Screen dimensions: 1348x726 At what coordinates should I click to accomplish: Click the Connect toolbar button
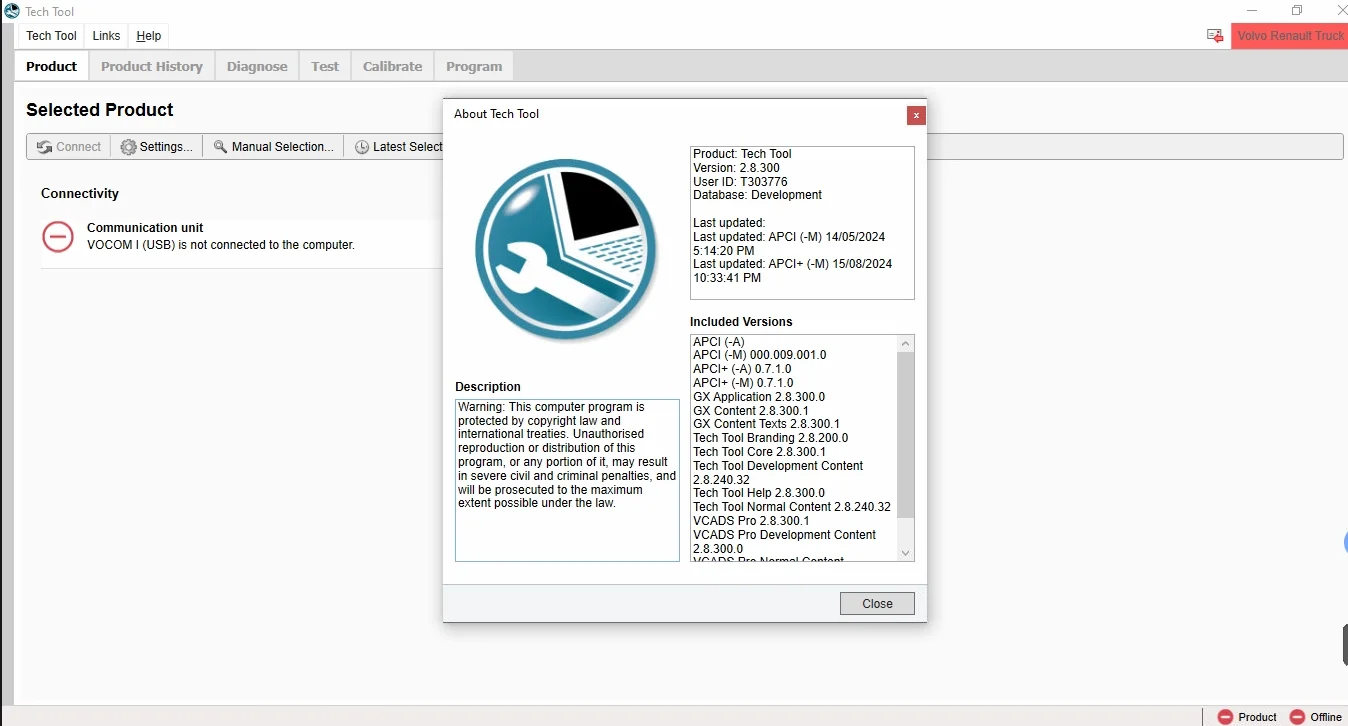pyautogui.click(x=69, y=147)
